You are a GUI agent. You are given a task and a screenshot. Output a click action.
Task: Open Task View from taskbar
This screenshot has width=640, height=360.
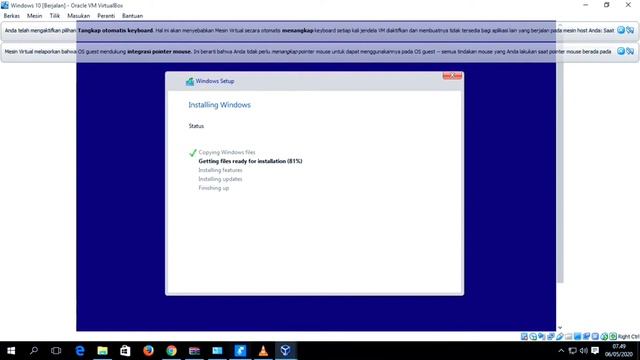click(x=56, y=351)
